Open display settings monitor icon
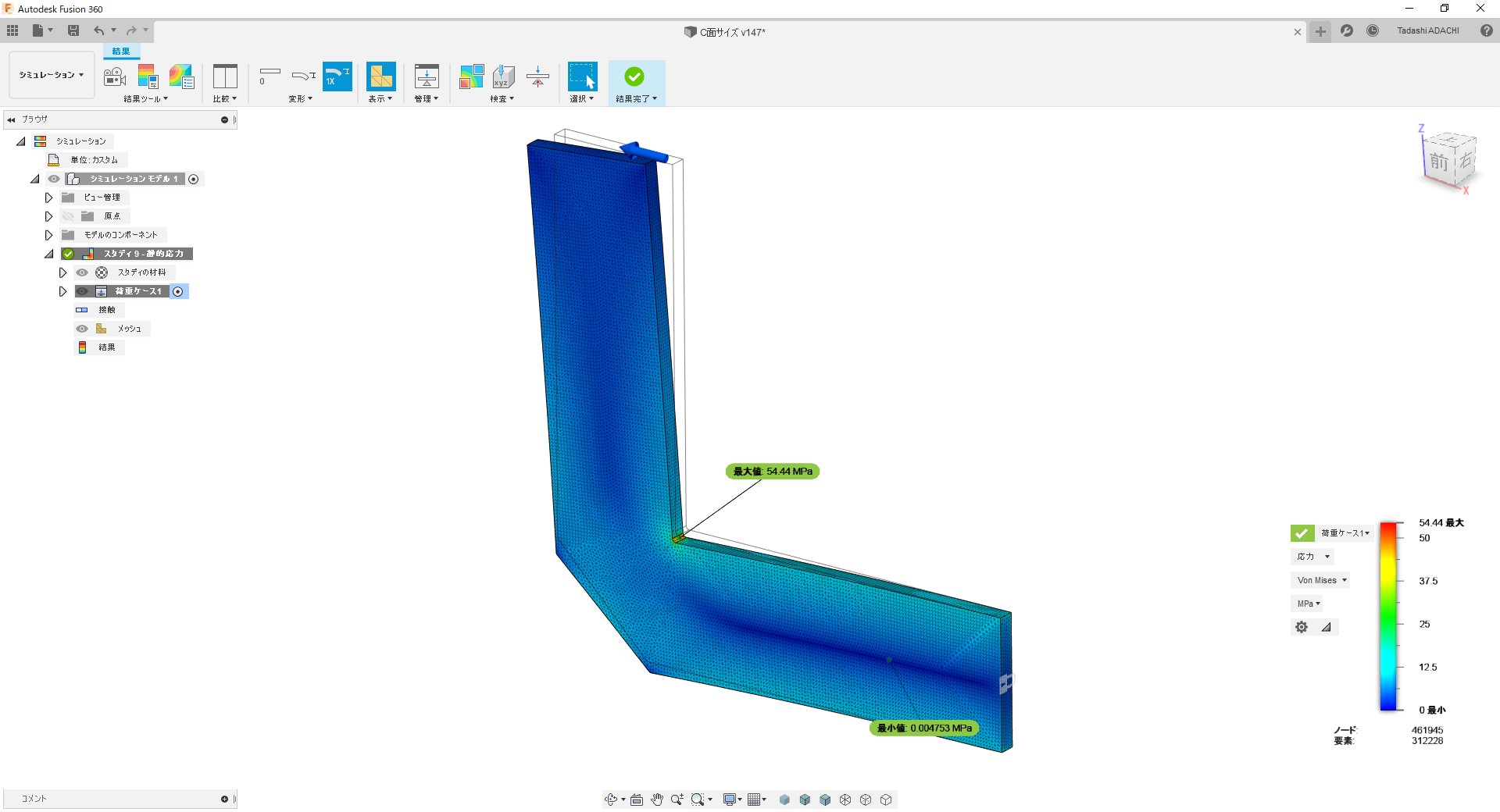1500x812 pixels. (x=730, y=800)
